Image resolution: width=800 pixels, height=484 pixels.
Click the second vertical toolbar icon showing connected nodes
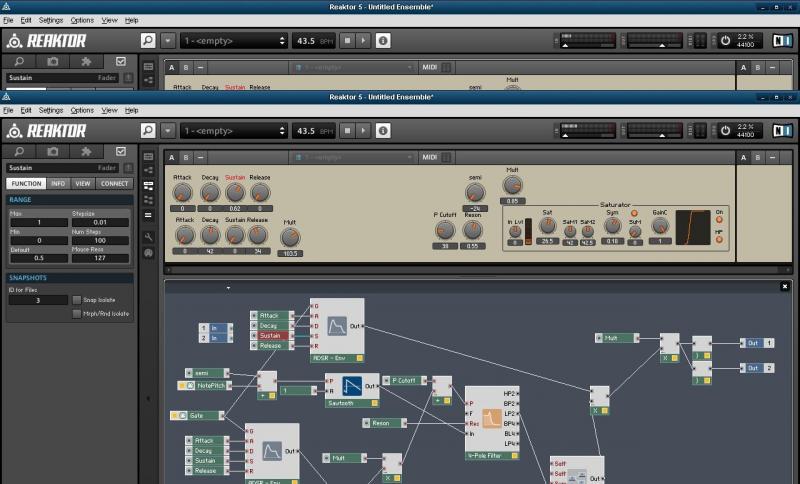point(148,170)
